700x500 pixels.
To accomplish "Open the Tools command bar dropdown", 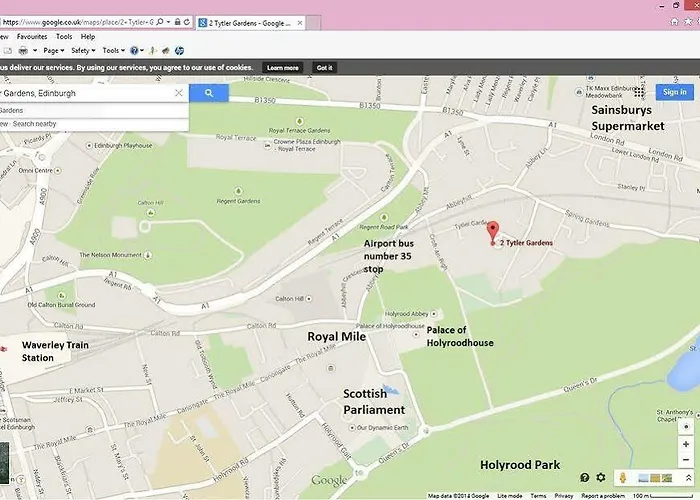I will pos(112,50).
